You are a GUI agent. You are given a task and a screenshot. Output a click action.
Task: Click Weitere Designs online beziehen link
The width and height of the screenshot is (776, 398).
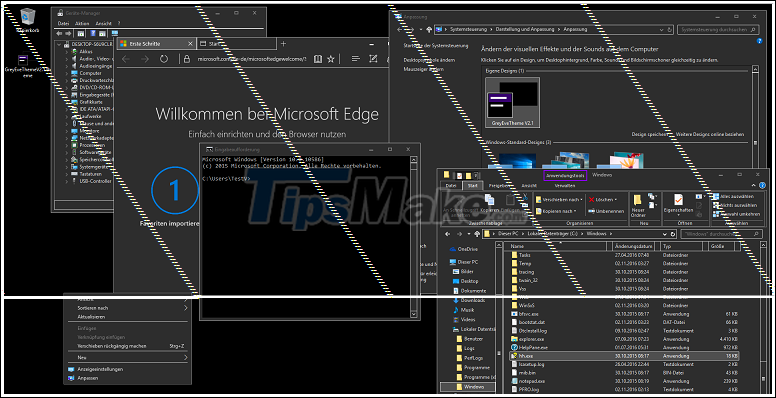tap(709, 135)
